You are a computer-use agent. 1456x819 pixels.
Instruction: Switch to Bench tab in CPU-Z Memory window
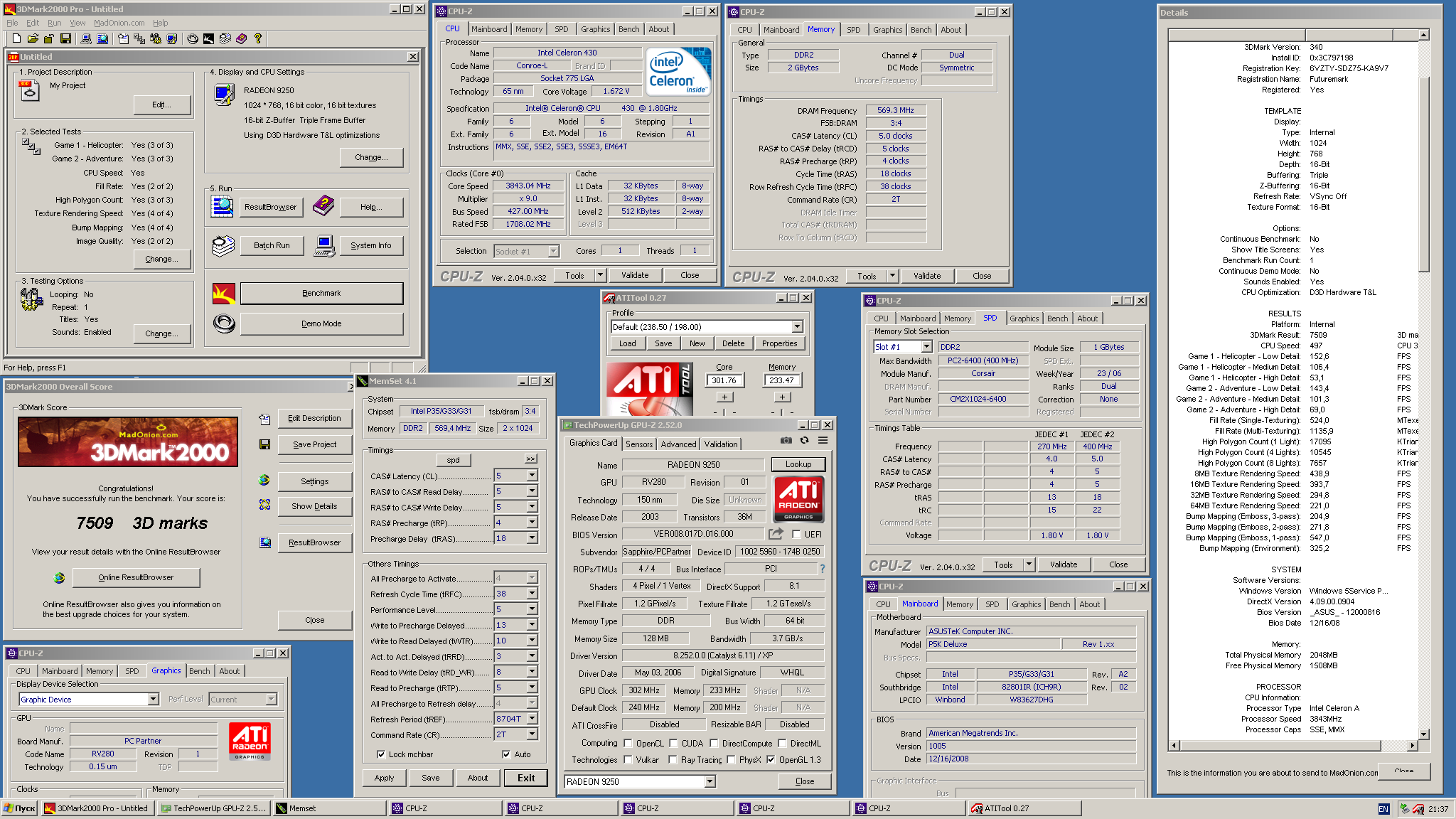click(921, 30)
